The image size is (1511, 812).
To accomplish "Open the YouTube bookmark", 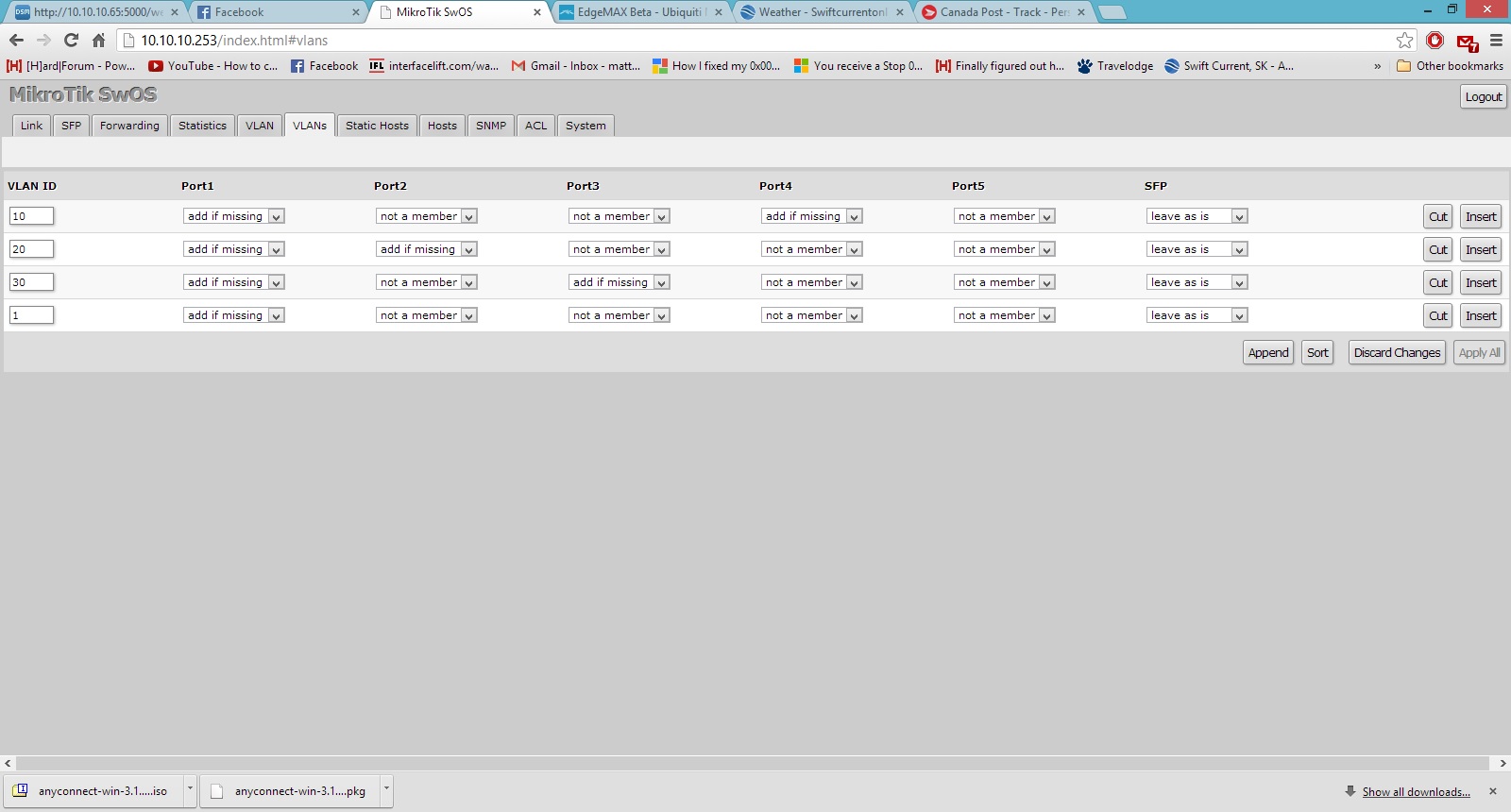I will (x=213, y=66).
